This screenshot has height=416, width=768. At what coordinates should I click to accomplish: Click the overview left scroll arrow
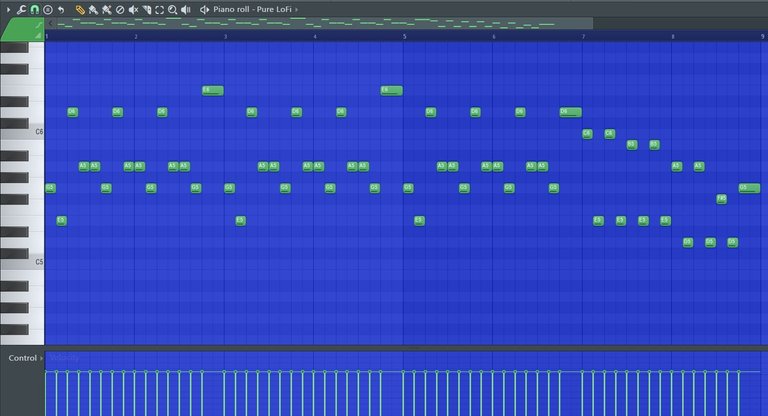pyautogui.click(x=50, y=23)
